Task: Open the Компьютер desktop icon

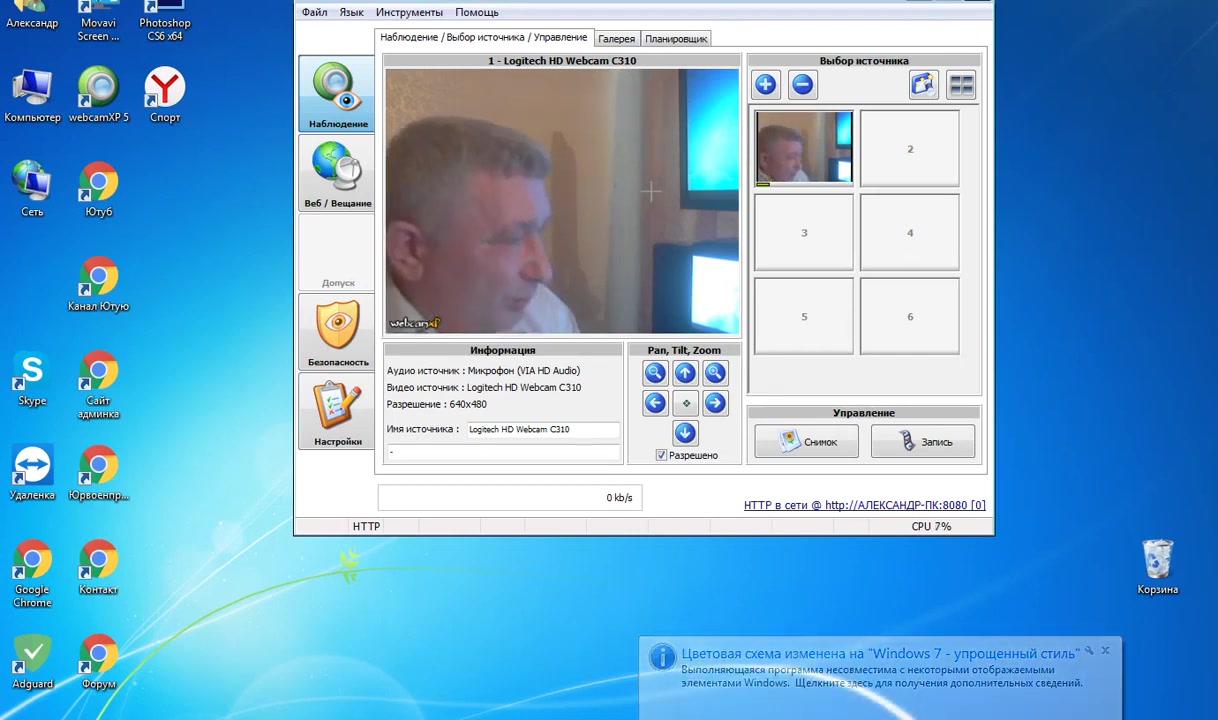Action: 32,96
